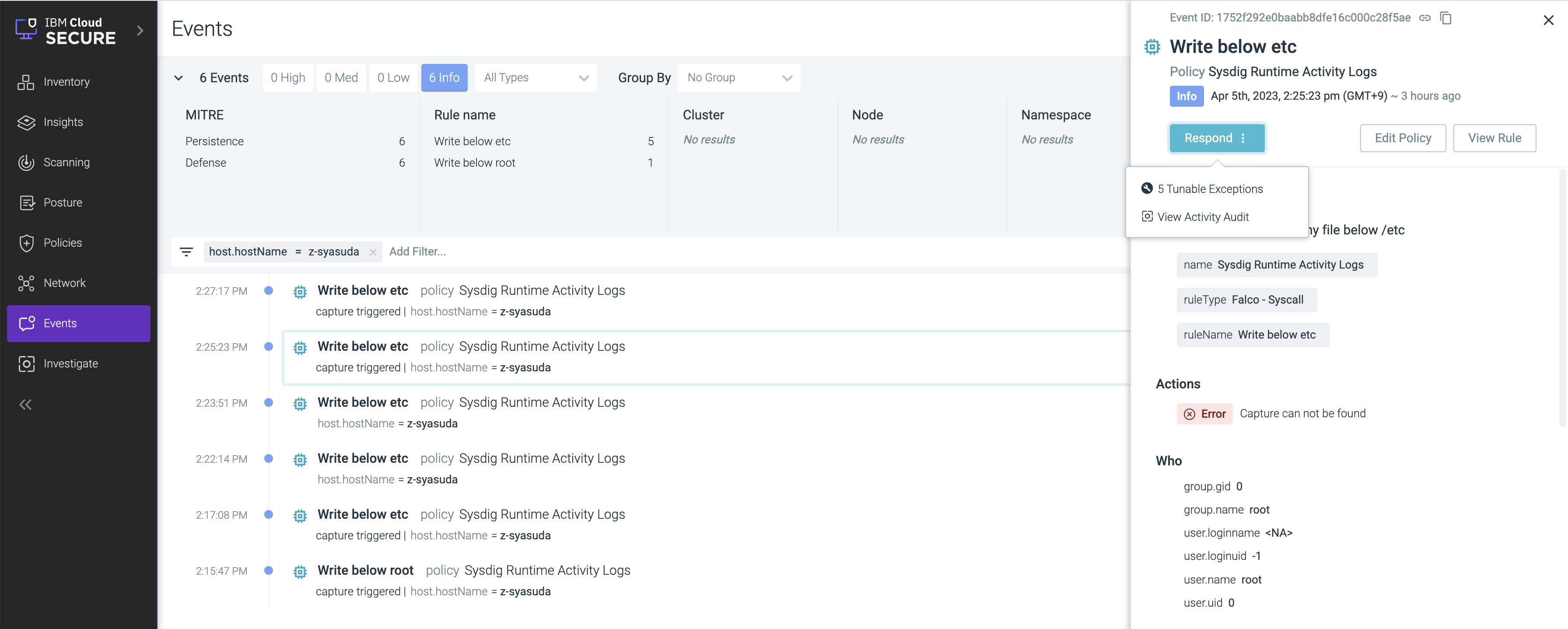The width and height of the screenshot is (1568, 629).
Task: Click the Add Filter input field
Action: click(417, 252)
